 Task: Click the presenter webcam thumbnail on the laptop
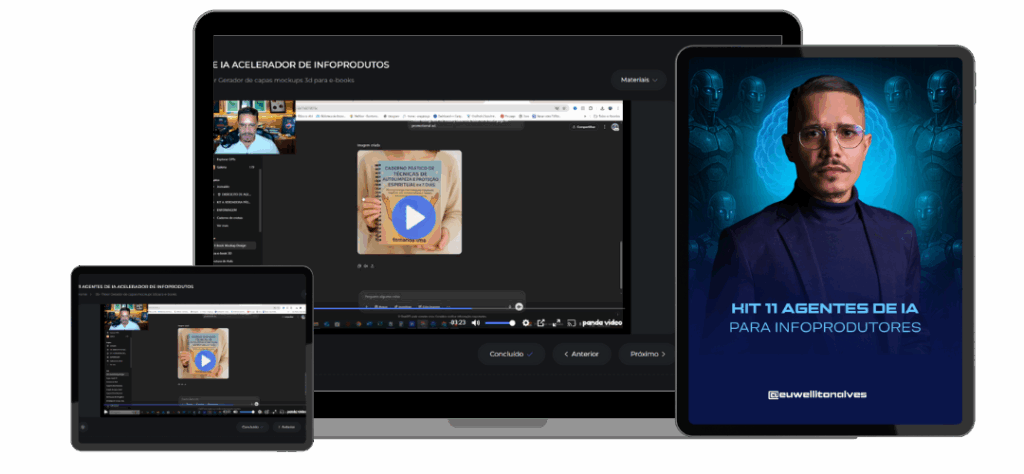click(x=254, y=127)
